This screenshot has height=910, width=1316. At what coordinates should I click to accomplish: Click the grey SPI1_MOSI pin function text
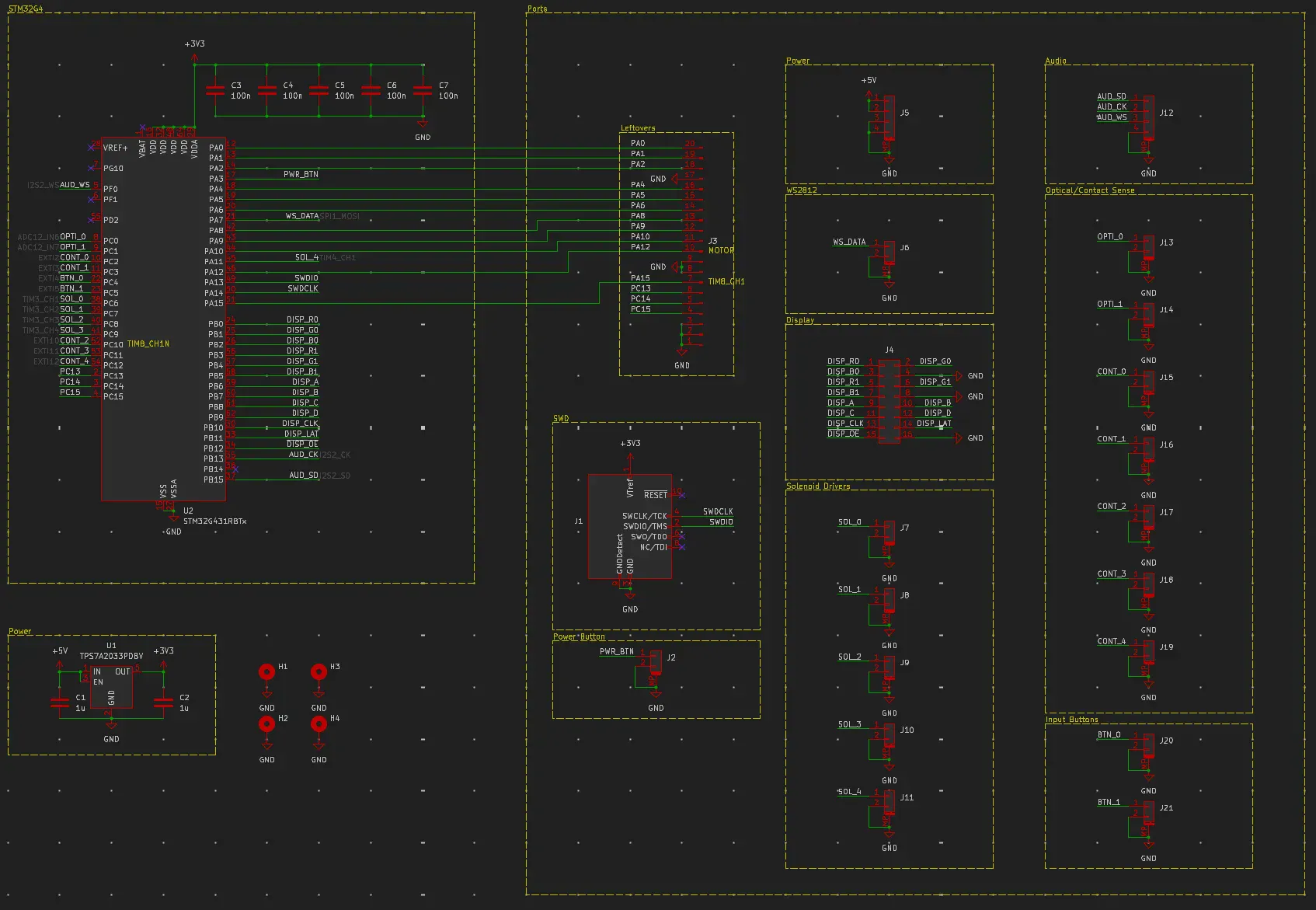pyautogui.click(x=340, y=216)
